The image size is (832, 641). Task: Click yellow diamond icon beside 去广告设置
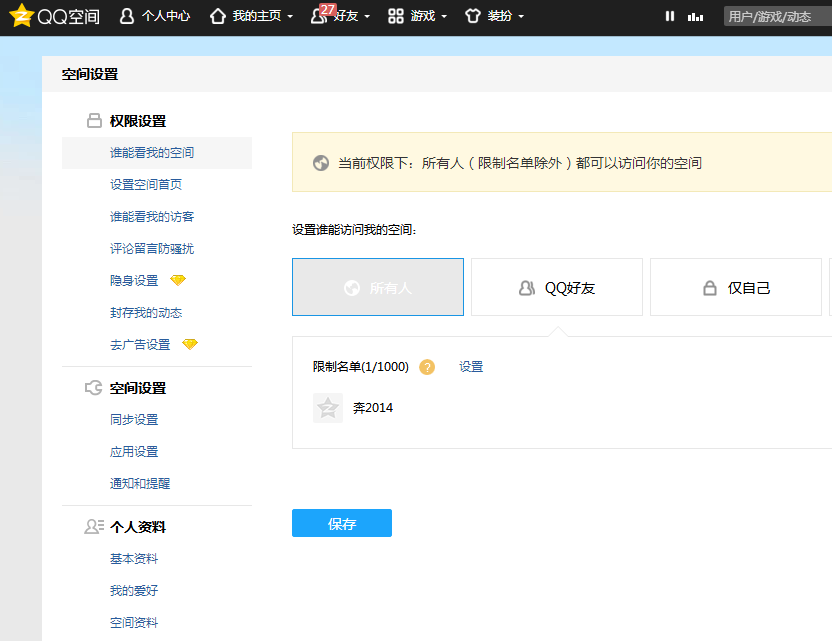[190, 344]
